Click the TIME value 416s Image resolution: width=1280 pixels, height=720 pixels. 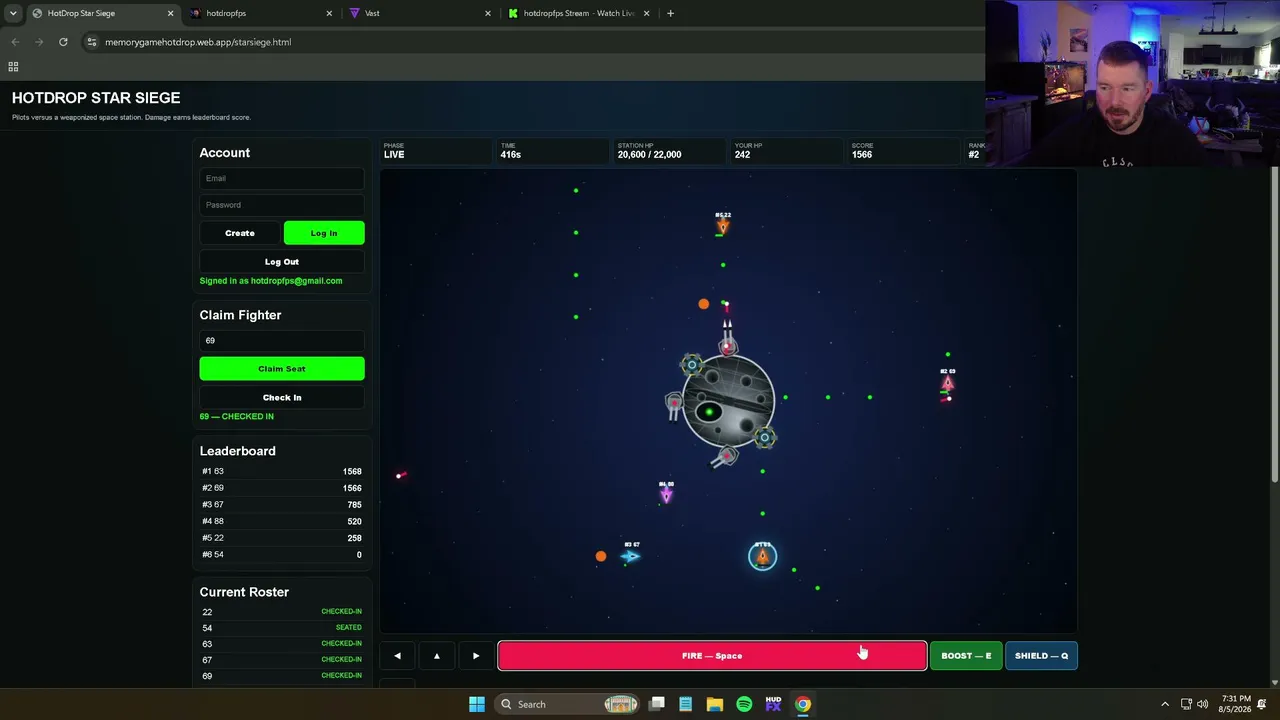pyautogui.click(x=511, y=155)
